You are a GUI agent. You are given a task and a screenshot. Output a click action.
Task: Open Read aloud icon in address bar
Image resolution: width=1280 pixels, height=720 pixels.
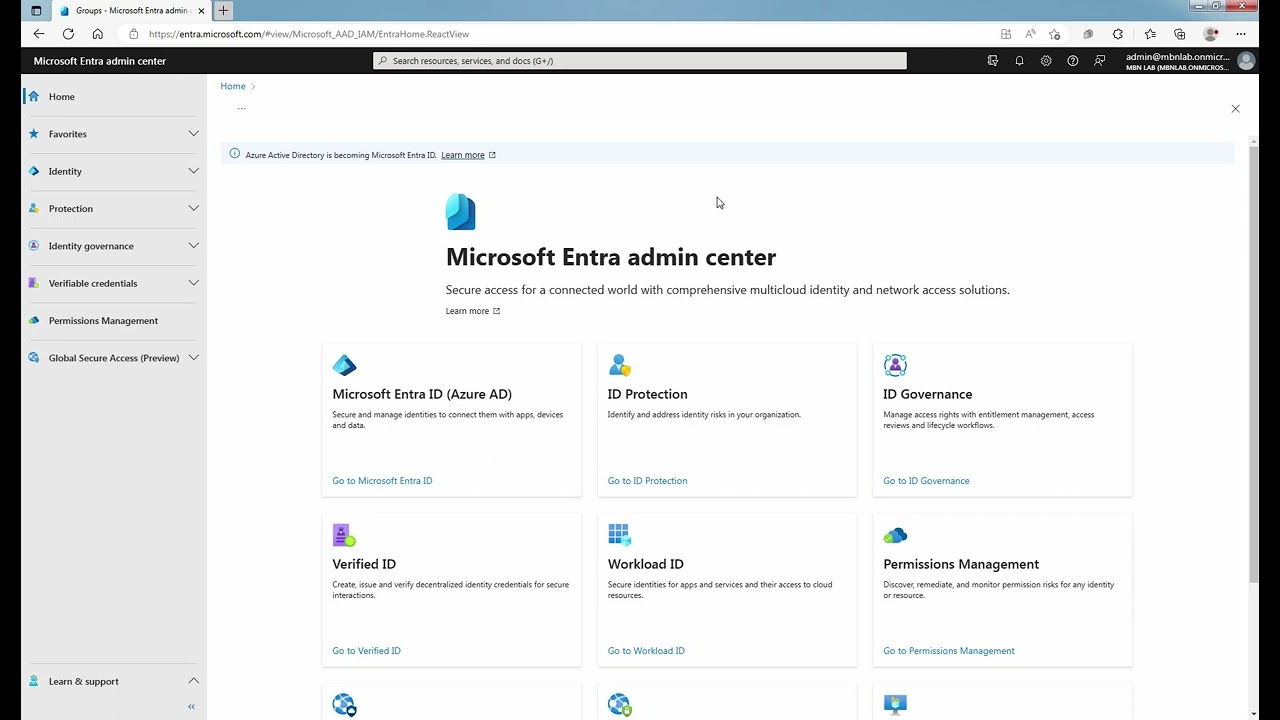point(1030,34)
